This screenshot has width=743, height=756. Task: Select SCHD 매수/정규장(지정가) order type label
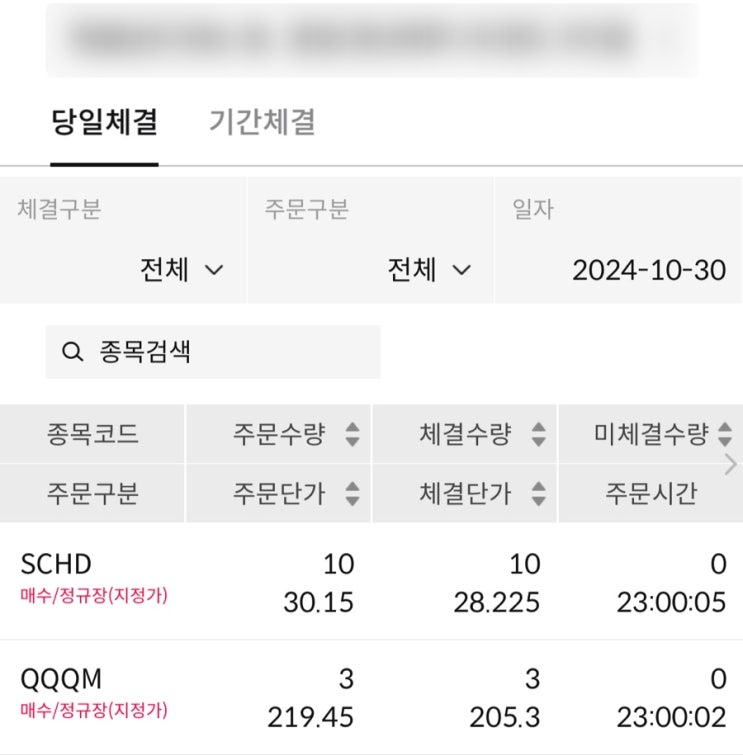coord(94,596)
